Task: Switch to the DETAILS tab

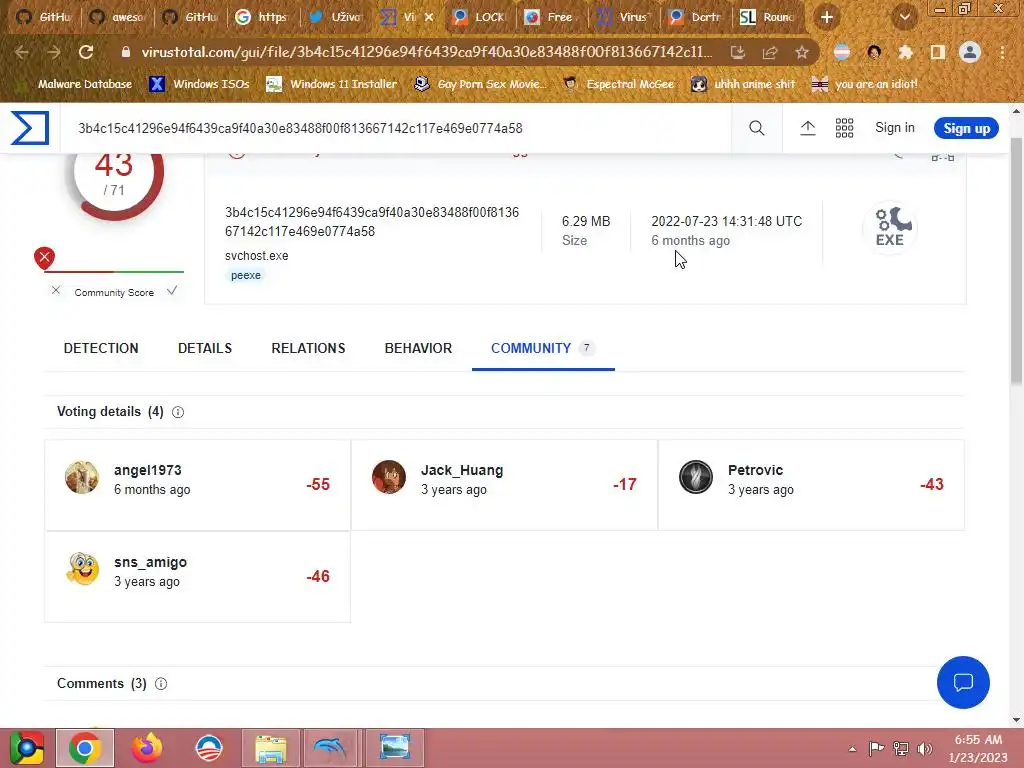Action: (205, 348)
